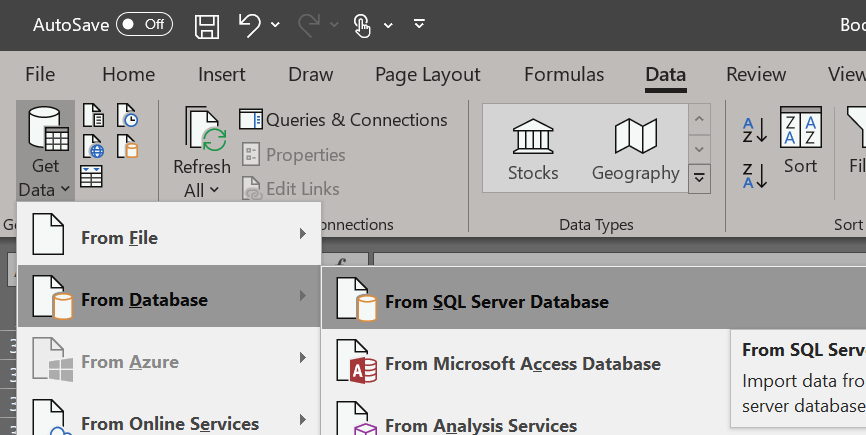This screenshot has height=435, width=866.
Task: Click the Existing Connections icon
Action: click(128, 147)
